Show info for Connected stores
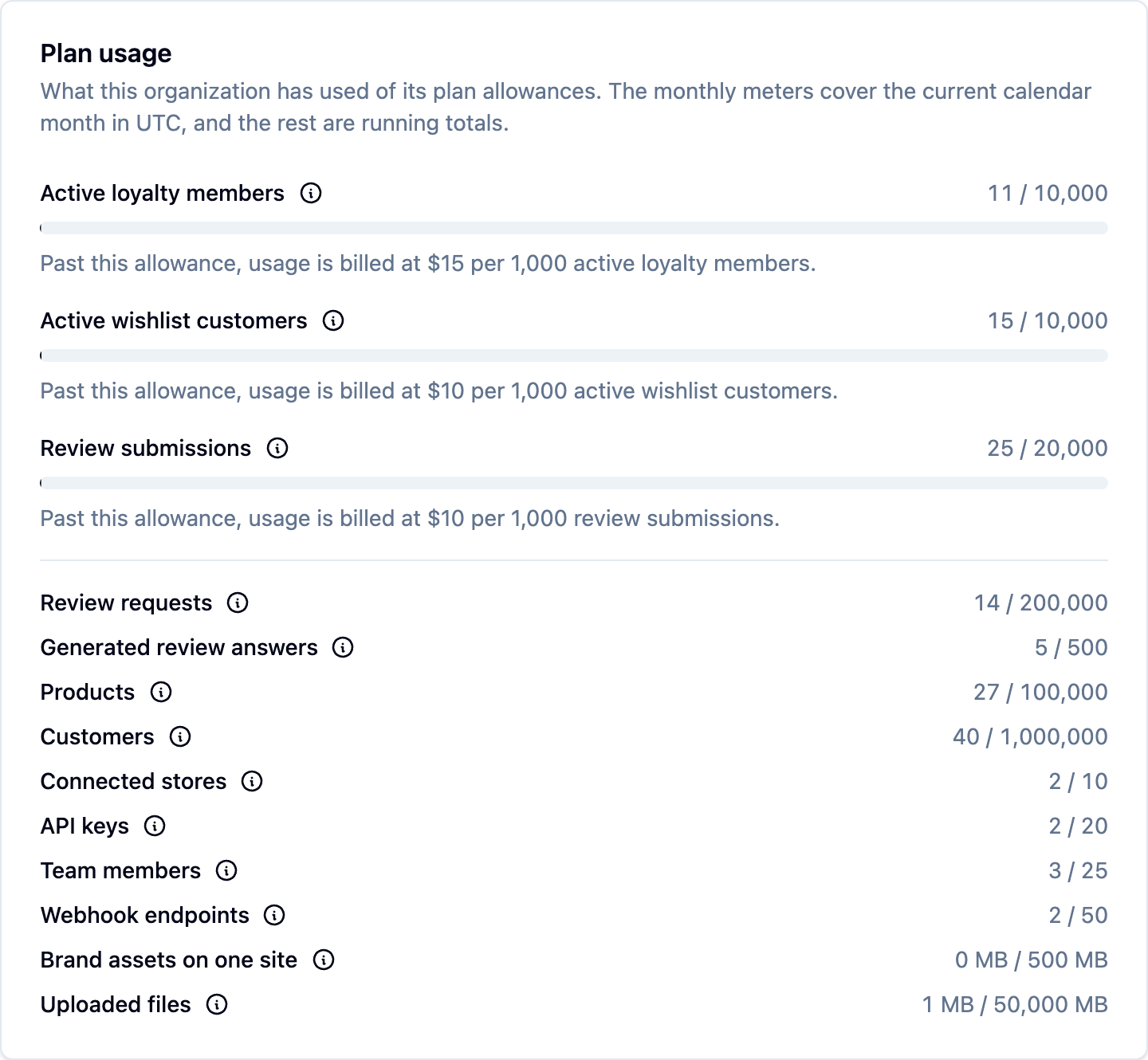This screenshot has width=1148, height=1060. tap(252, 781)
